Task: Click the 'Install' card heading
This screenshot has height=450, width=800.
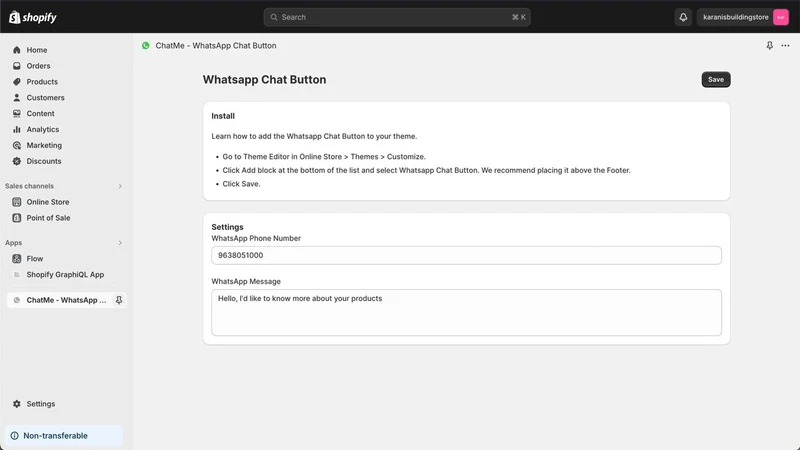Action: 223,116
